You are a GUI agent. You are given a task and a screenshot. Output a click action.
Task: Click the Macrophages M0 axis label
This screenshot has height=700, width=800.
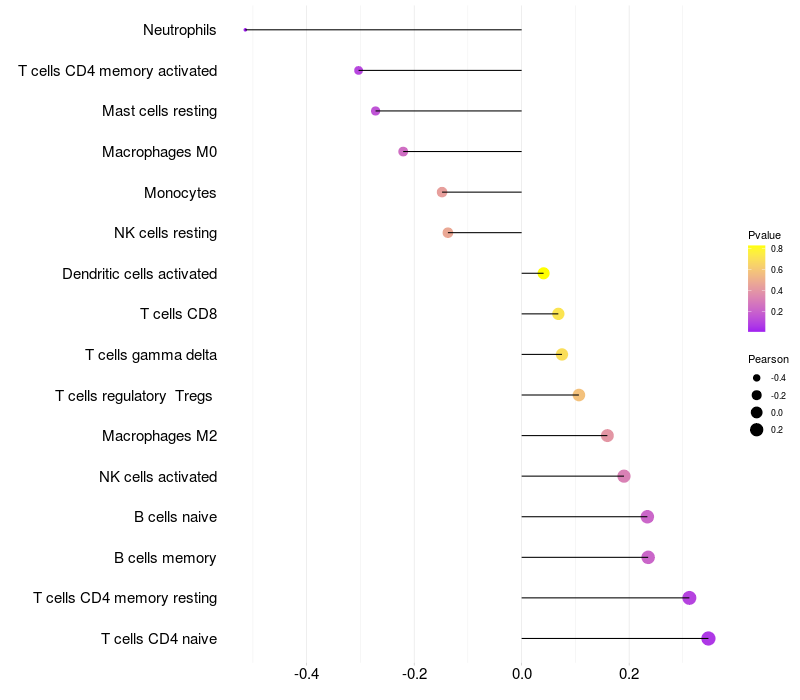click(x=159, y=152)
